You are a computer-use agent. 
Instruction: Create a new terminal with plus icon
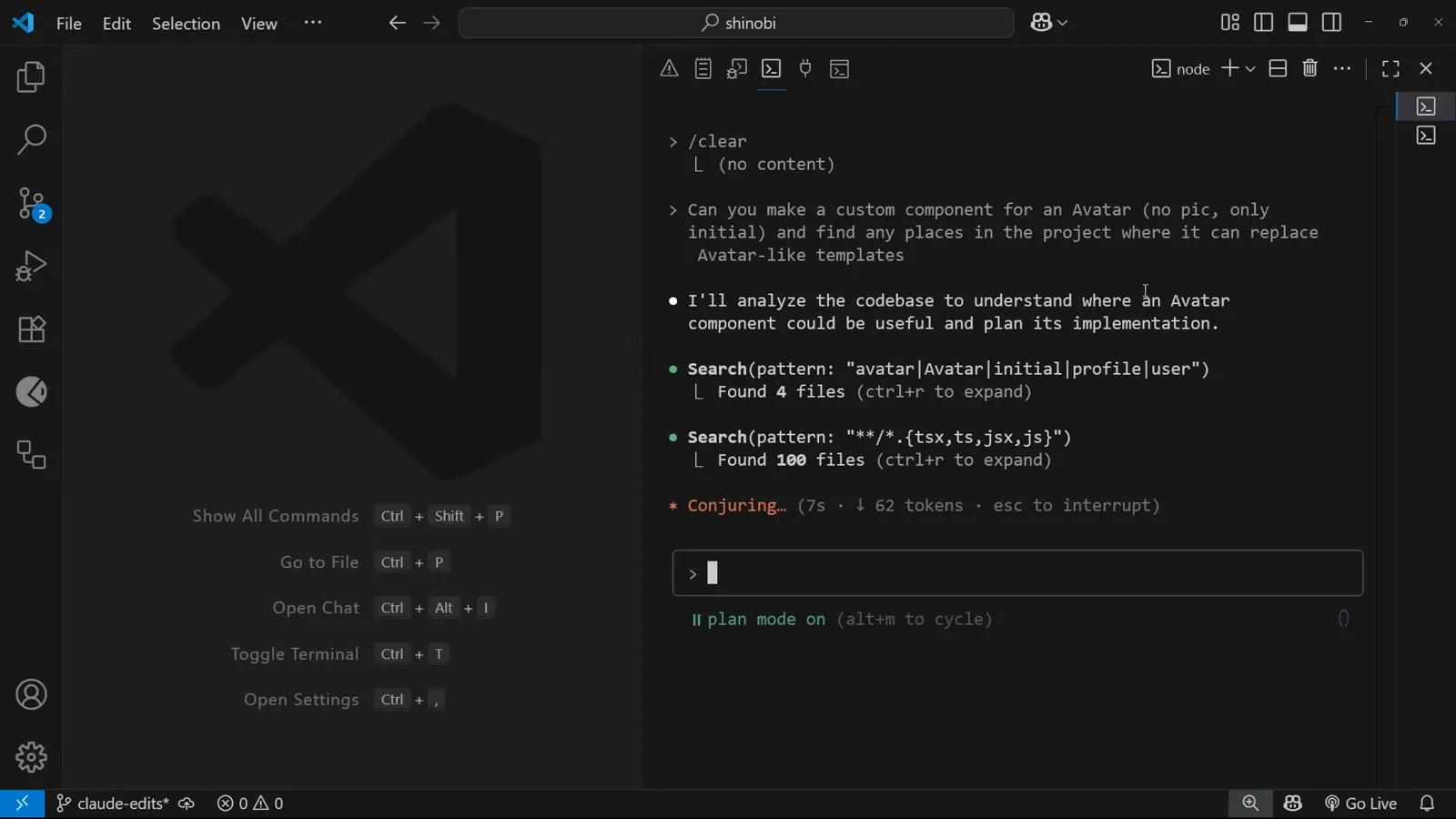click(x=1229, y=68)
